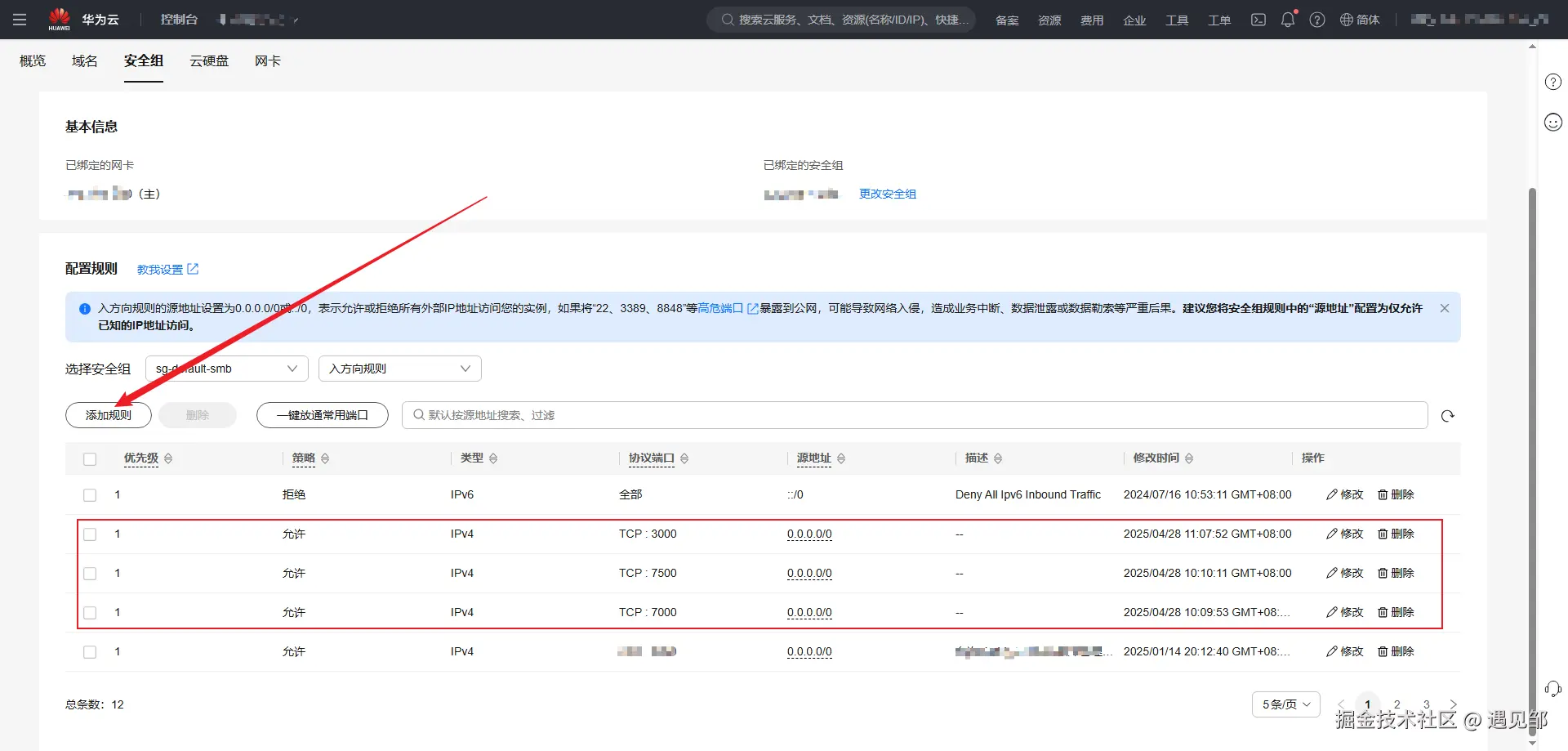This screenshot has height=751, width=1568.
Task: Delete the TCP 3000 rule
Action: pos(1396,534)
